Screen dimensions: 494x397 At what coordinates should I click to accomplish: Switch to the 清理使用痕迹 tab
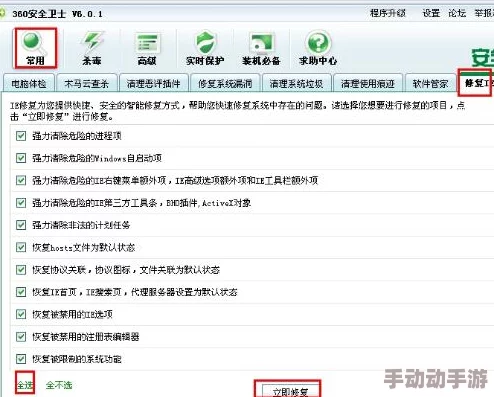[368, 83]
